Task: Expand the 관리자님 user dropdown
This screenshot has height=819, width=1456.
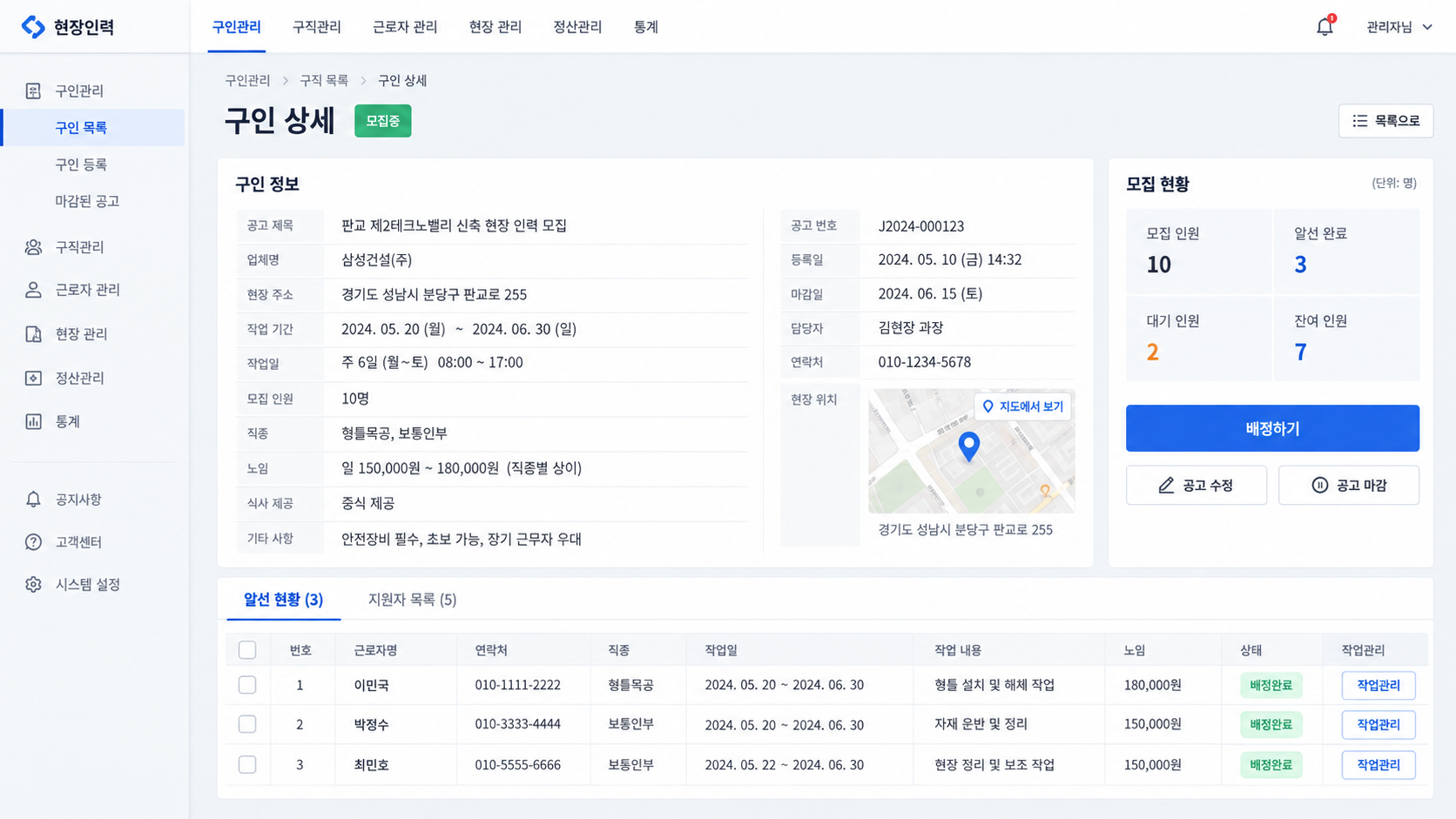Action: point(1399,27)
